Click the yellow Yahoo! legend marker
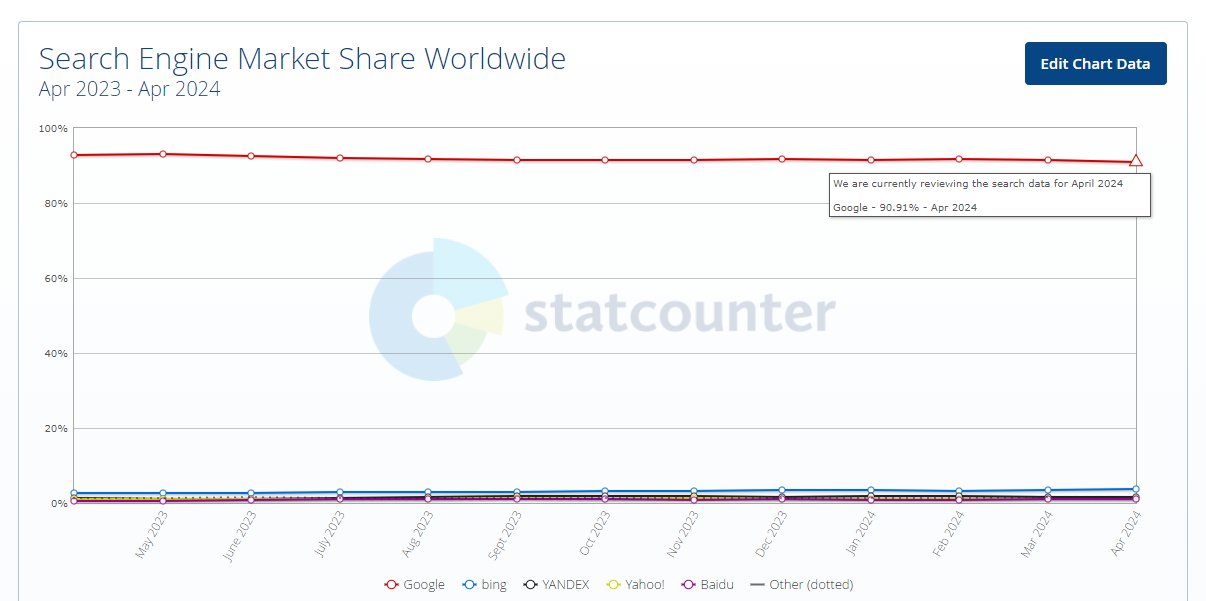This screenshot has width=1206, height=601. pyautogui.click(x=616, y=584)
